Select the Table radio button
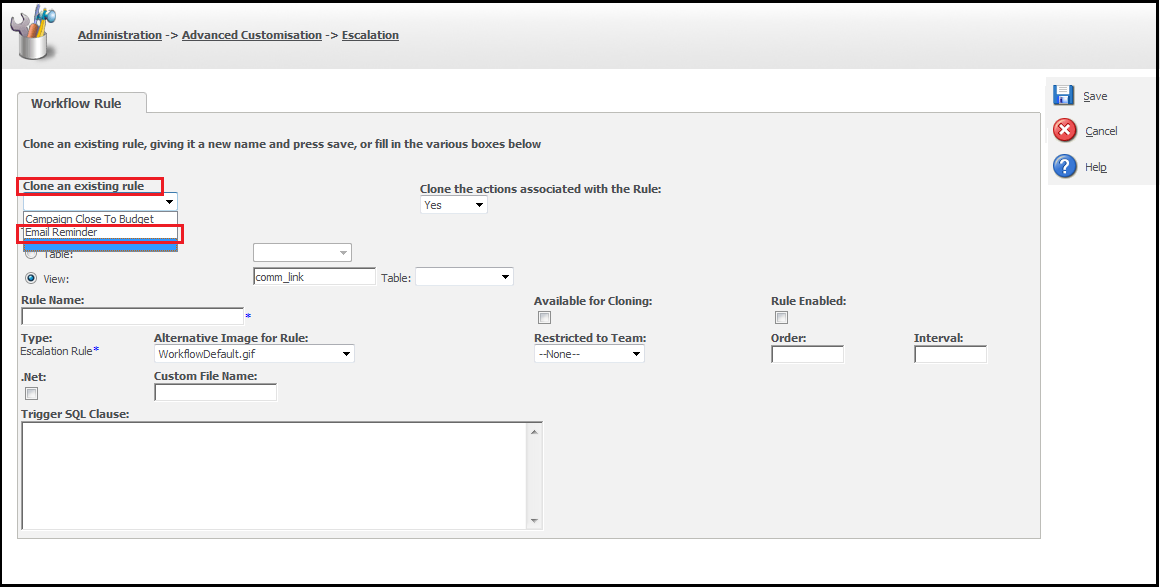This screenshot has width=1160, height=588. [31, 254]
